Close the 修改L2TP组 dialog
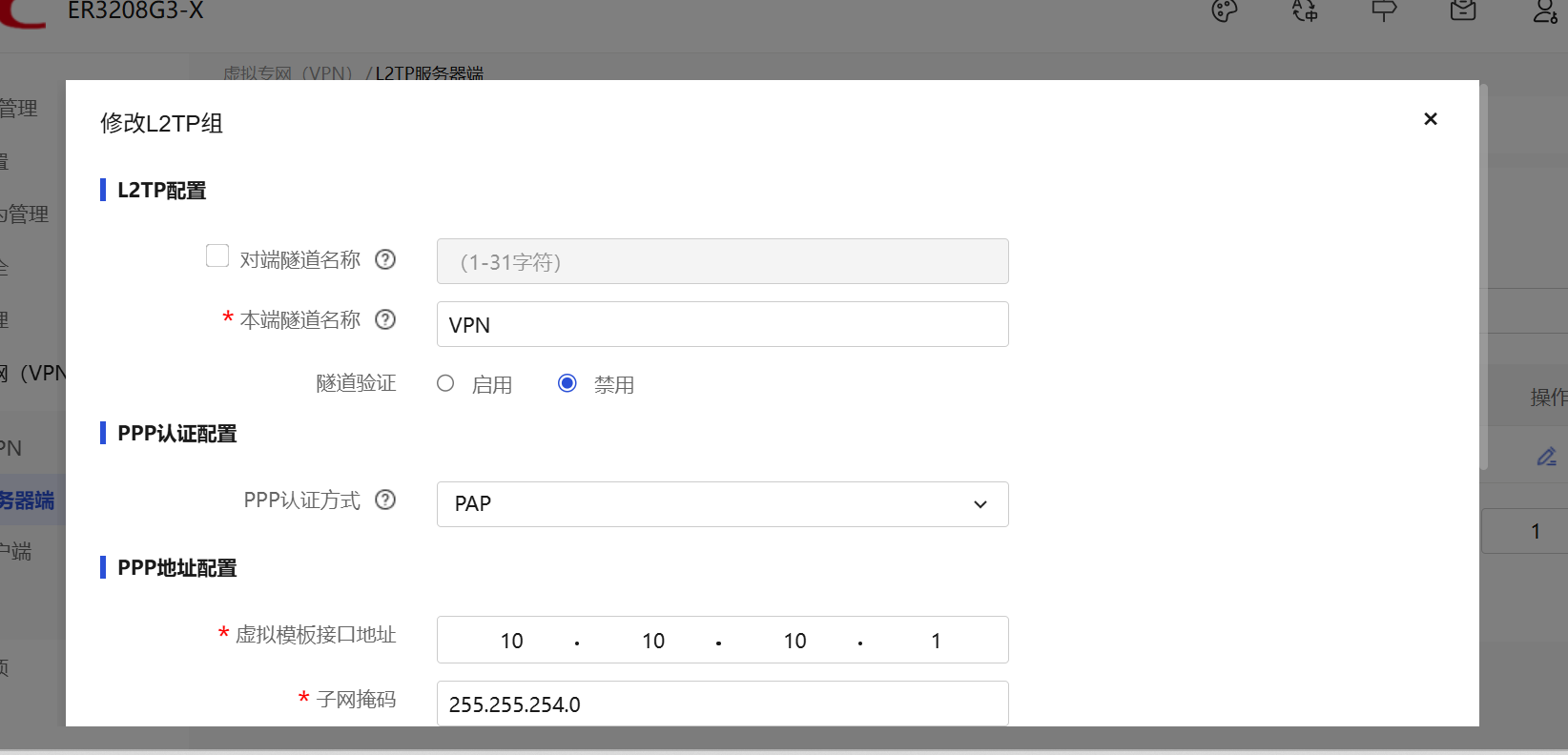This screenshot has height=755, width=1568. click(1430, 119)
